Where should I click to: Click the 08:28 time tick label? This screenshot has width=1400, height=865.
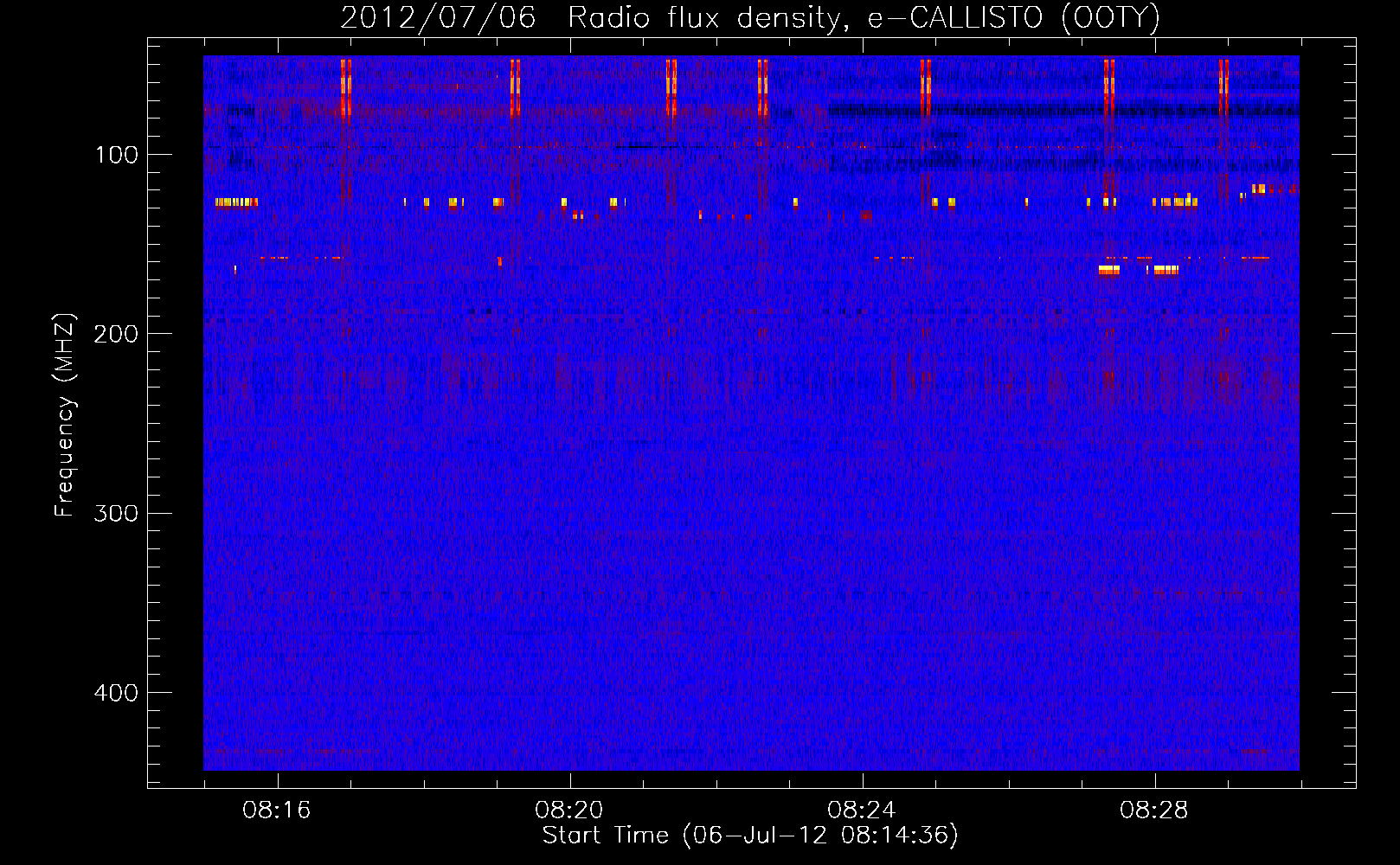click(1154, 811)
